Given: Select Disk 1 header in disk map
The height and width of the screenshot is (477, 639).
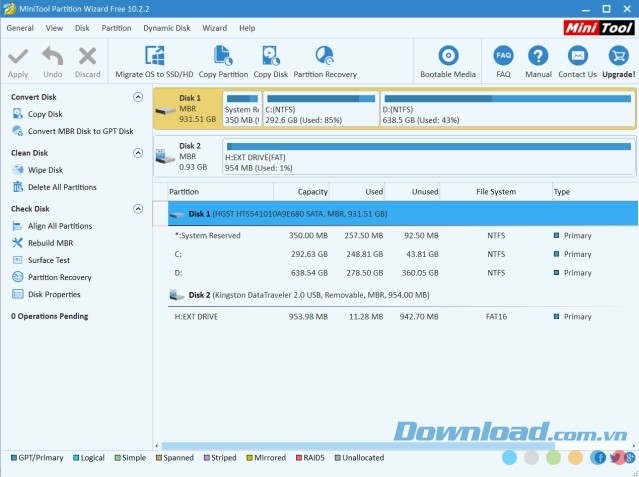Looking at the screenshot, I should click(188, 109).
